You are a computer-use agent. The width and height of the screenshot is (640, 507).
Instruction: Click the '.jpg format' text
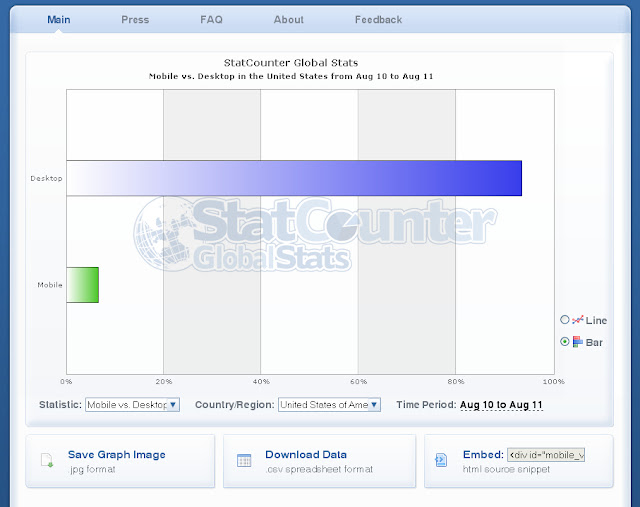click(x=92, y=469)
